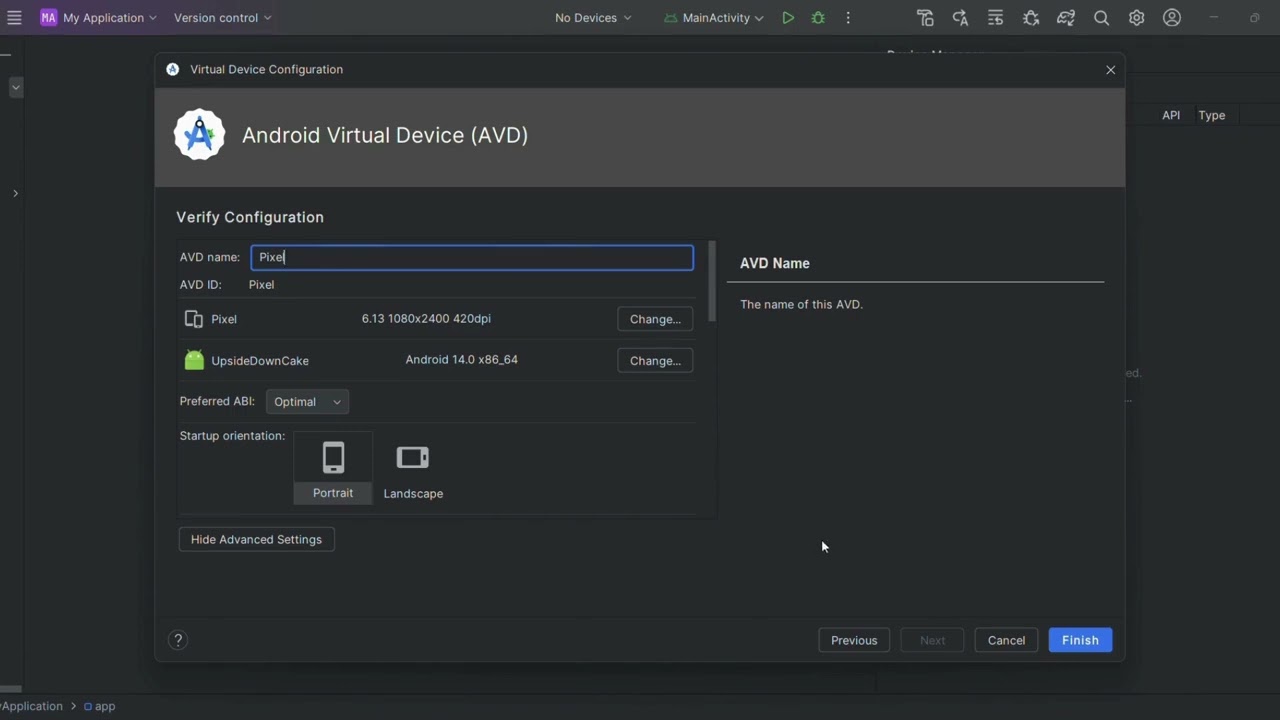Open more run actions menu
1280x720 pixels.
coord(848,18)
